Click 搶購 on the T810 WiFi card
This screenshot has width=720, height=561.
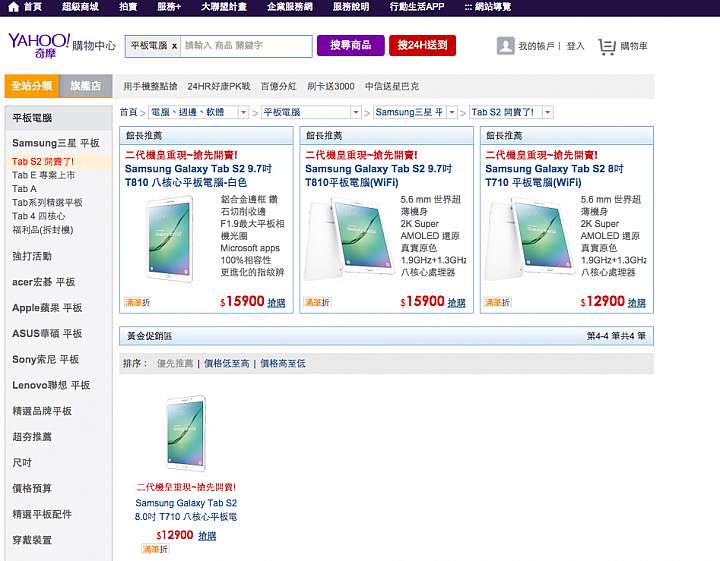point(456,303)
